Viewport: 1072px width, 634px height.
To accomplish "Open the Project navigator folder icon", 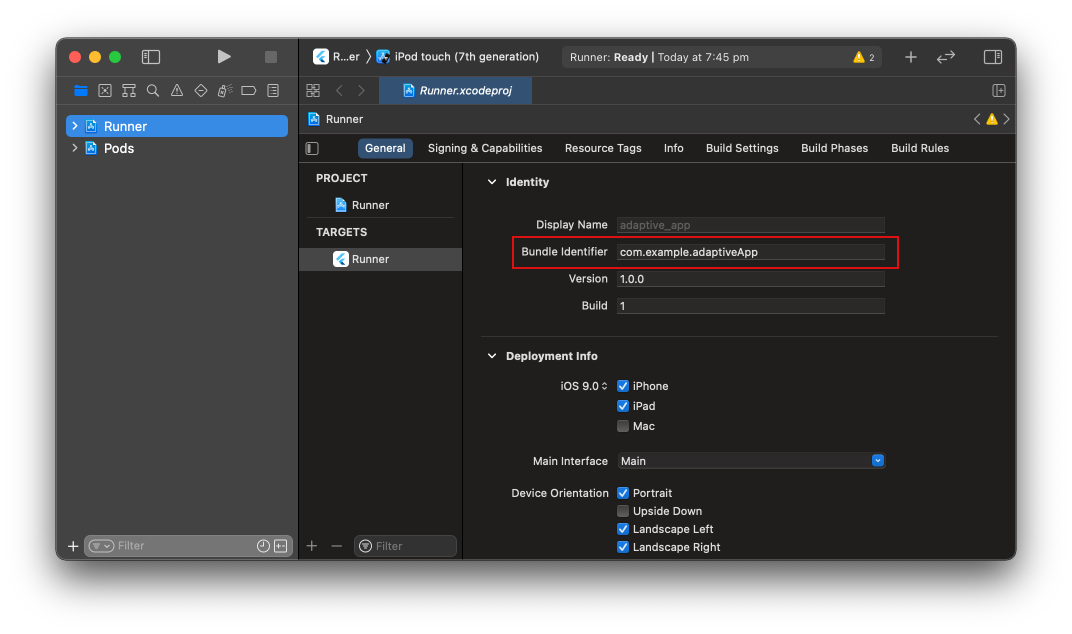I will [x=80, y=90].
